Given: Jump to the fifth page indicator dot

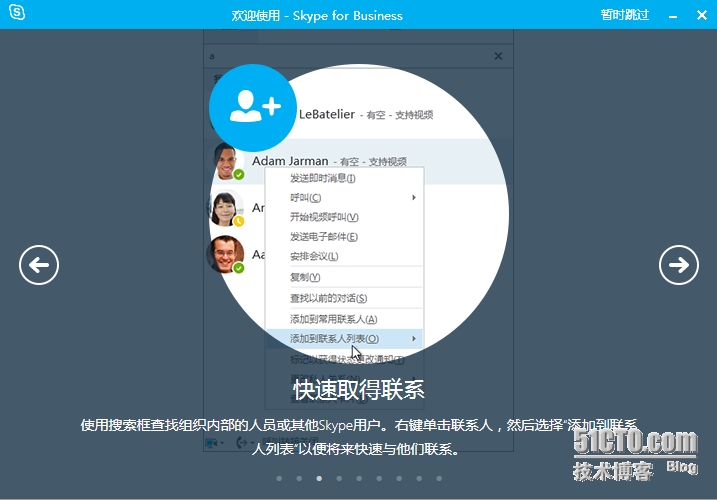Looking at the screenshot, I should pos(359,478).
